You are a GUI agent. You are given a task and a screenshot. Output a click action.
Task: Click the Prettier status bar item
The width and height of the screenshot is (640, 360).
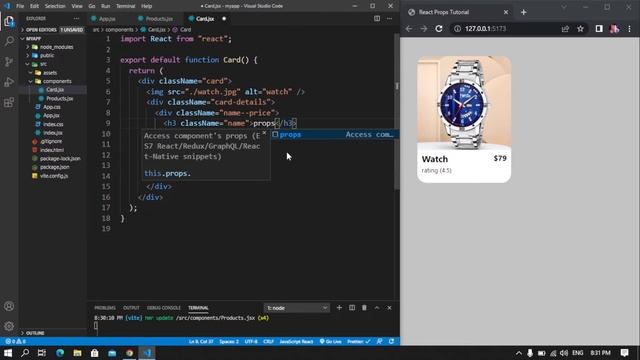[x=358, y=341]
